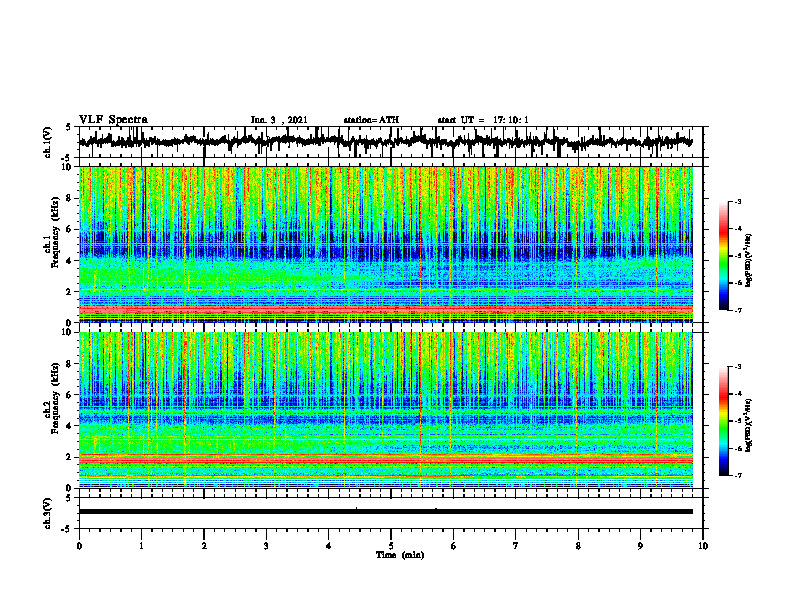Click the ch.2 "Frequency (kHz)" axis label
Viewport: 792px width, 612px height.
tap(55, 398)
